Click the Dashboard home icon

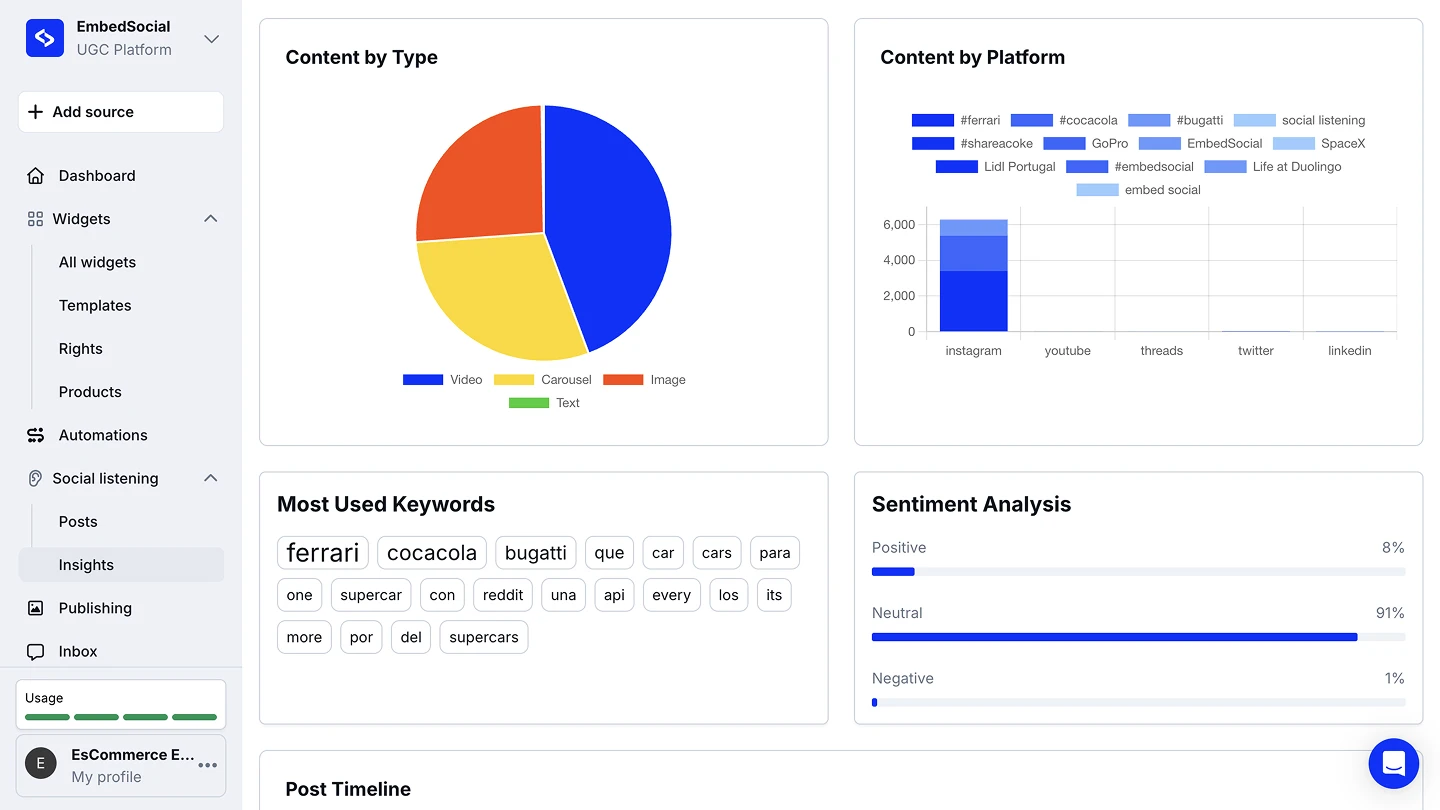pyautogui.click(x=36, y=176)
